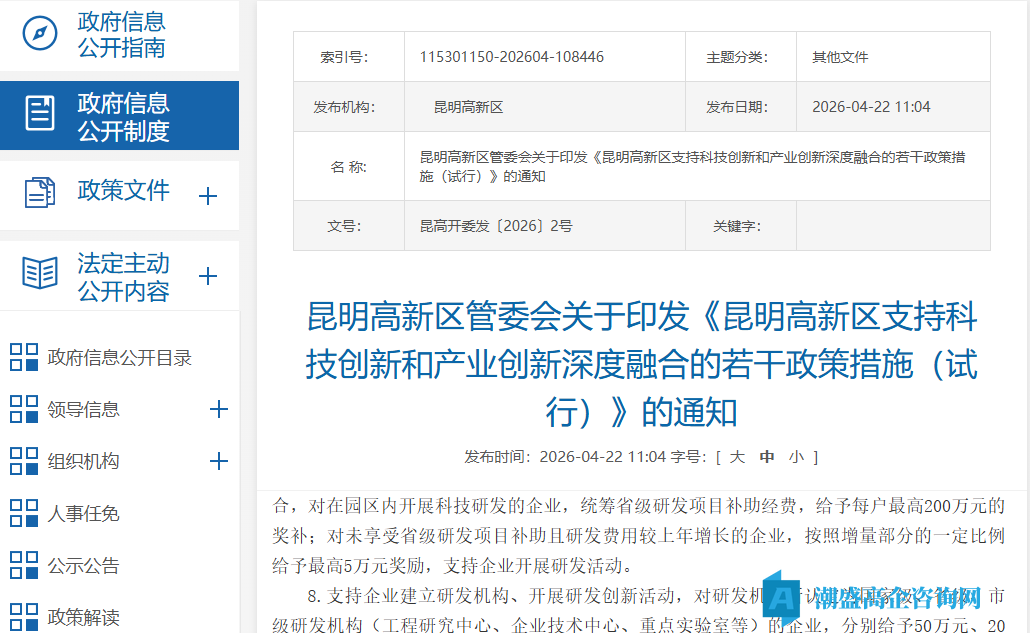The height and width of the screenshot is (633, 1030).
Task: Expand the 法定主动公开内容 section
Action: [x=208, y=275]
